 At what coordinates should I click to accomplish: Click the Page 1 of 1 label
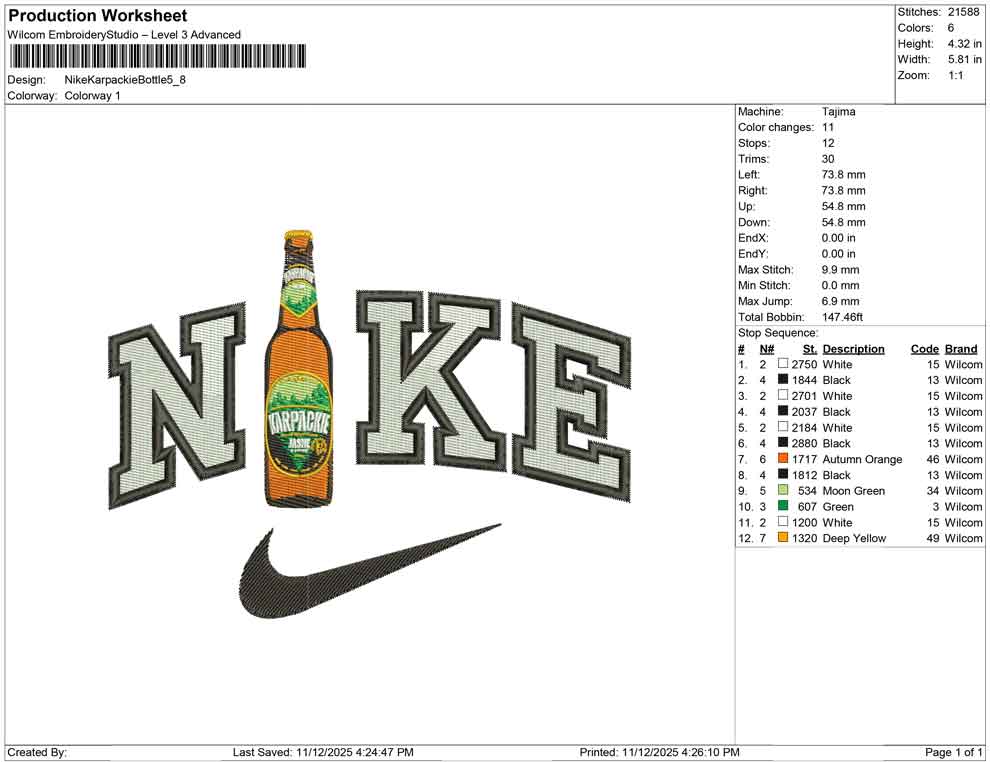point(949,751)
